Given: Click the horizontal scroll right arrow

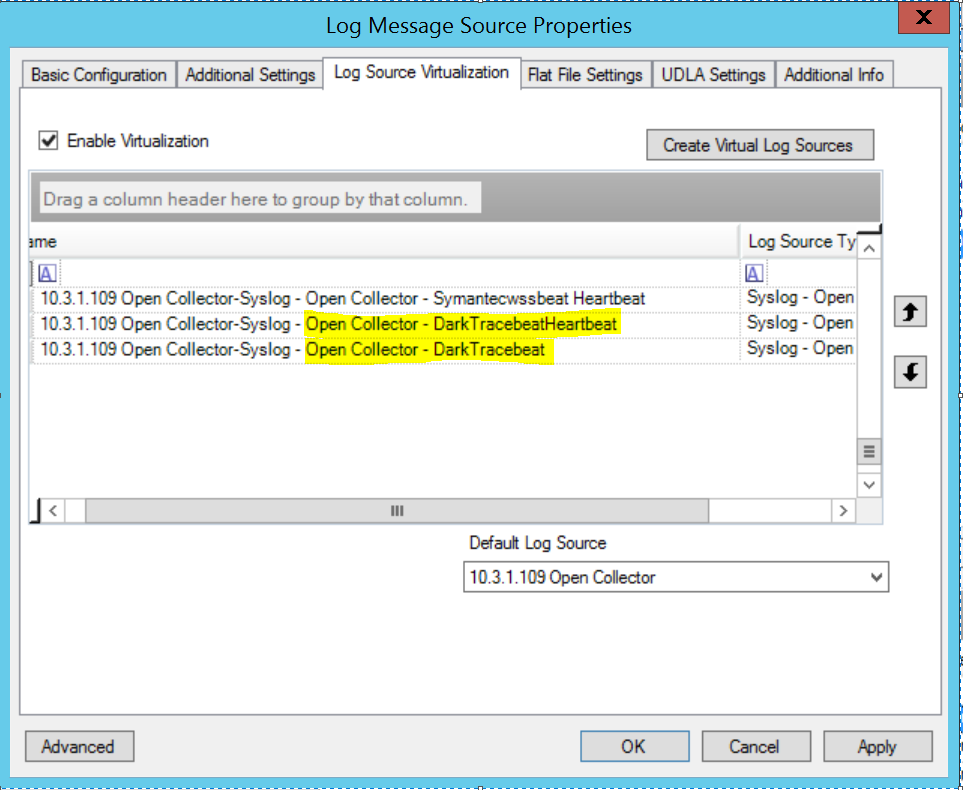Looking at the screenshot, I should tap(844, 511).
